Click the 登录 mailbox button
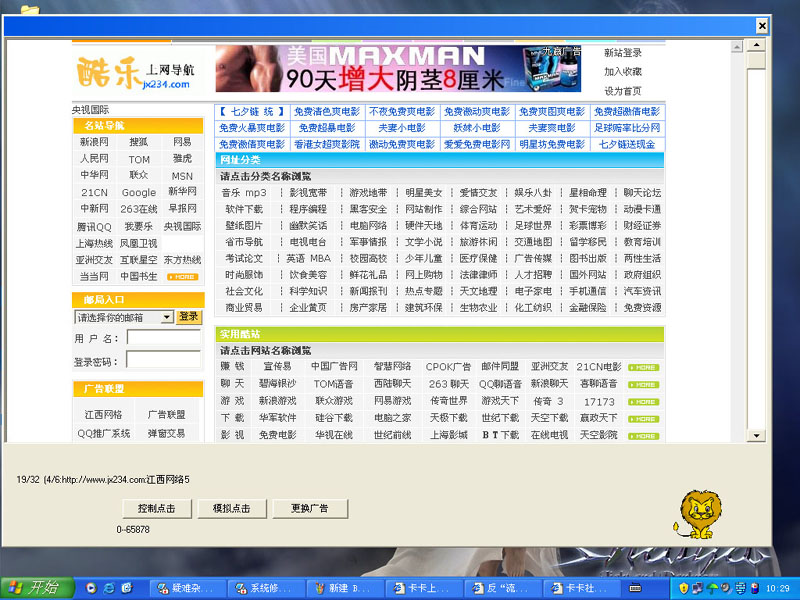 (x=189, y=317)
